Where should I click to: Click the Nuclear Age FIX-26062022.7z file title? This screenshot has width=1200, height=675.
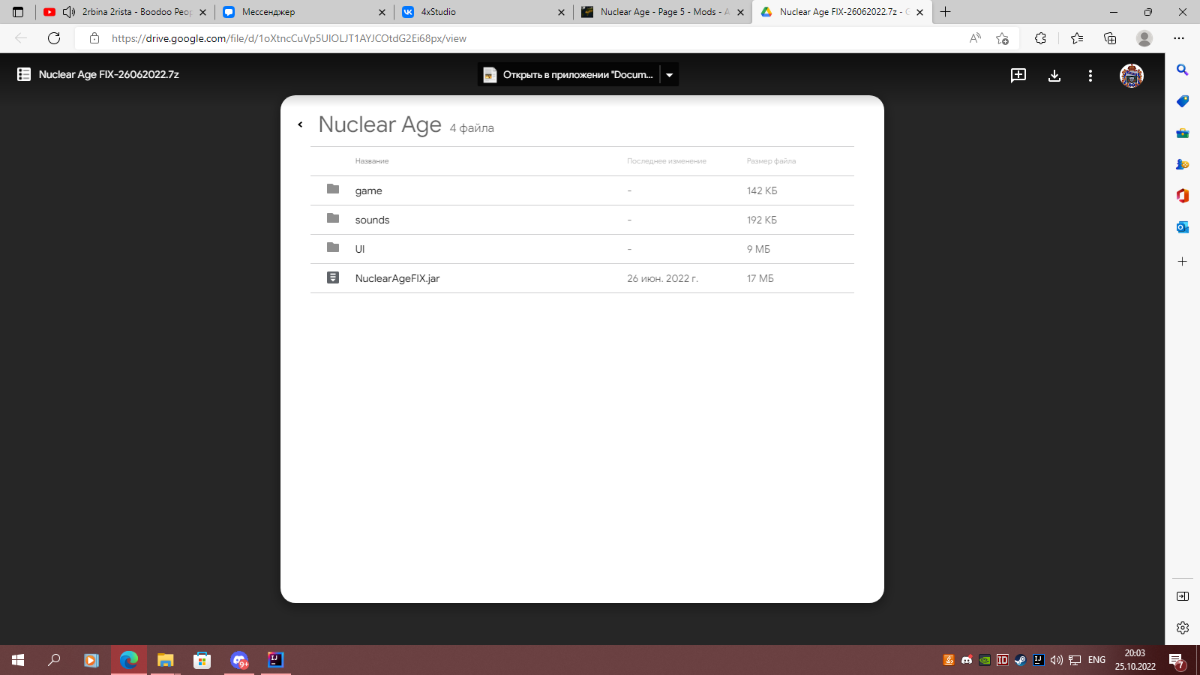109,75
